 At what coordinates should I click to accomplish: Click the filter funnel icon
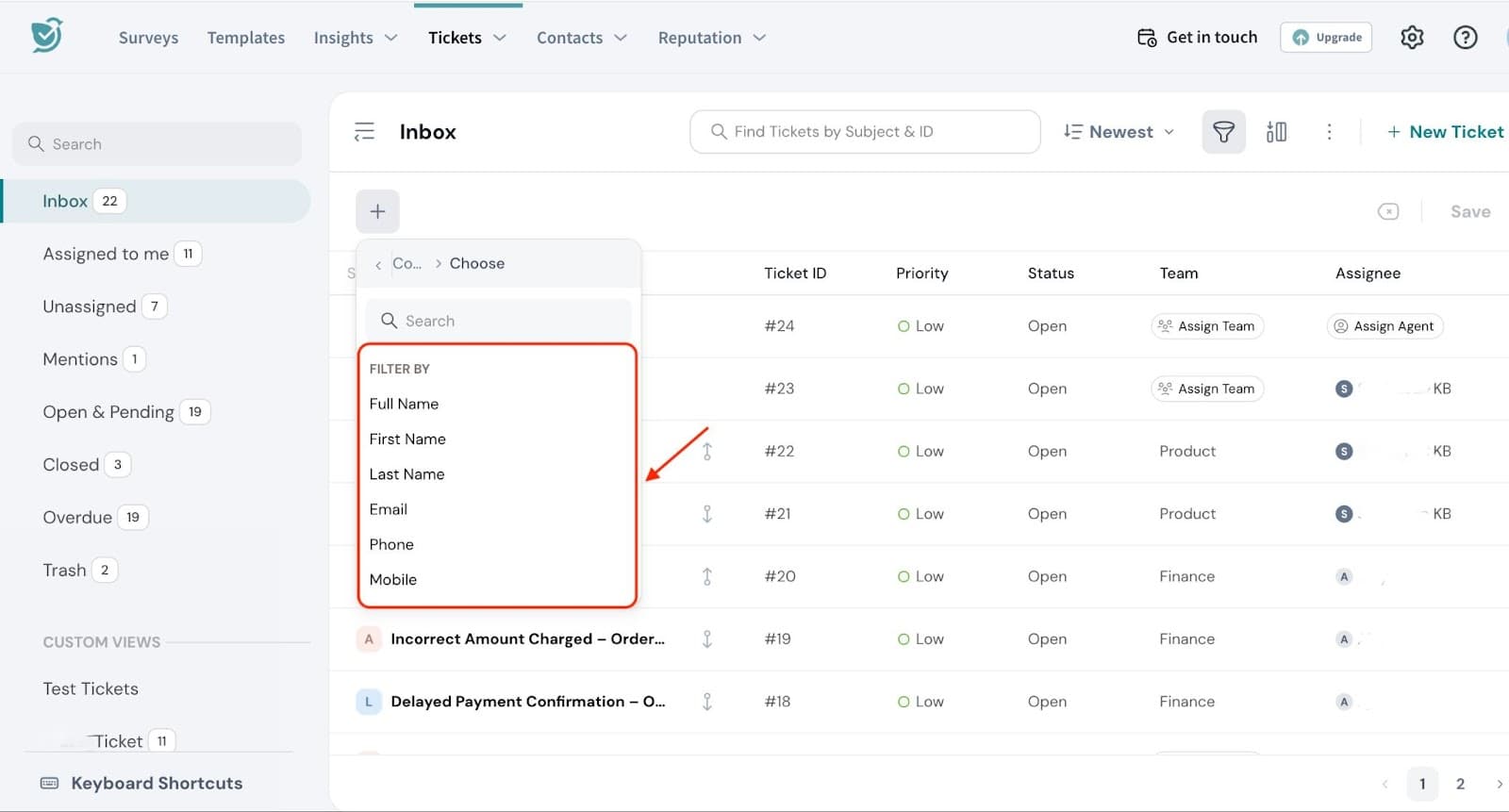1223,132
